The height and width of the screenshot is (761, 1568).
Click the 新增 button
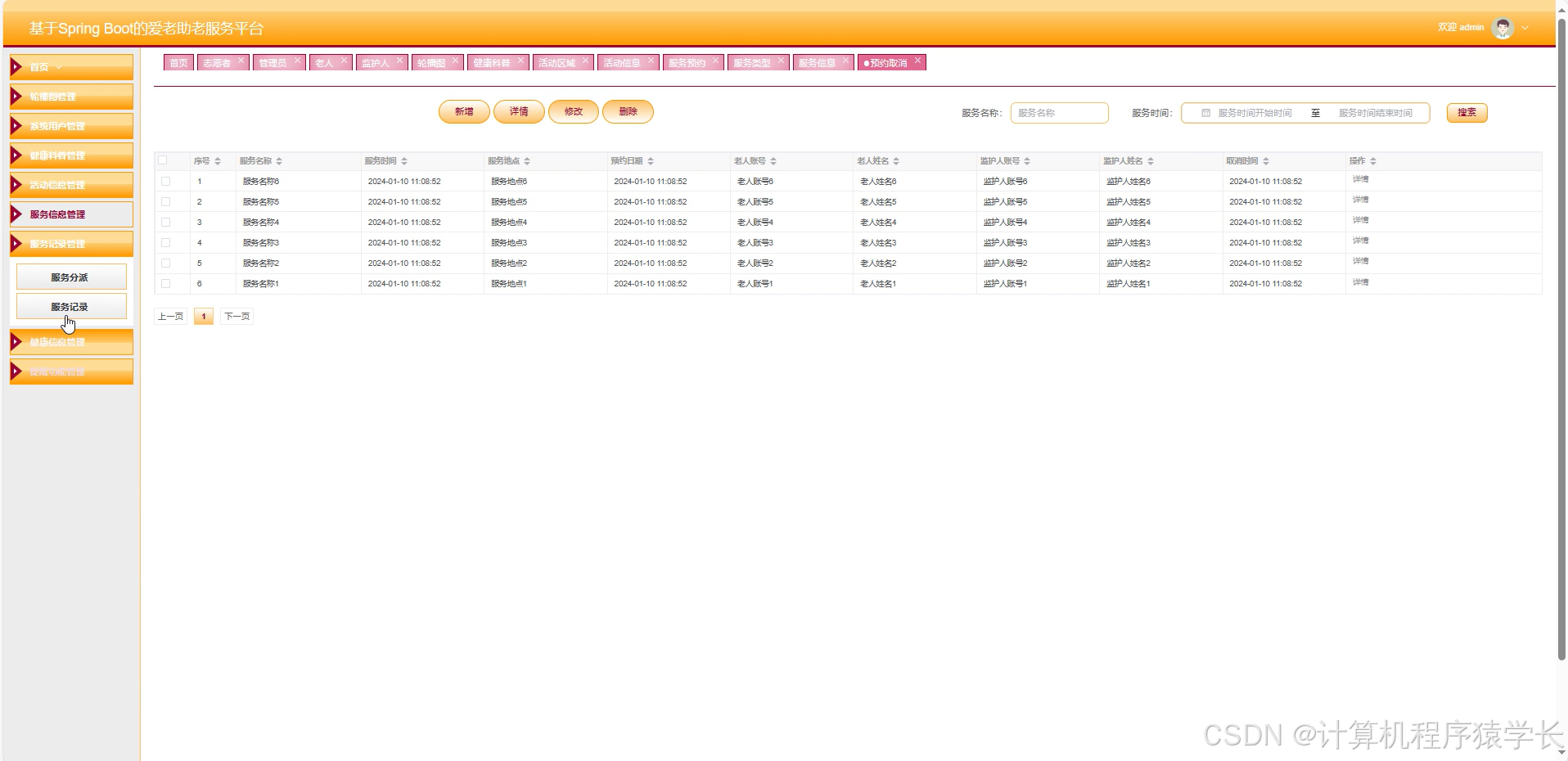(464, 111)
